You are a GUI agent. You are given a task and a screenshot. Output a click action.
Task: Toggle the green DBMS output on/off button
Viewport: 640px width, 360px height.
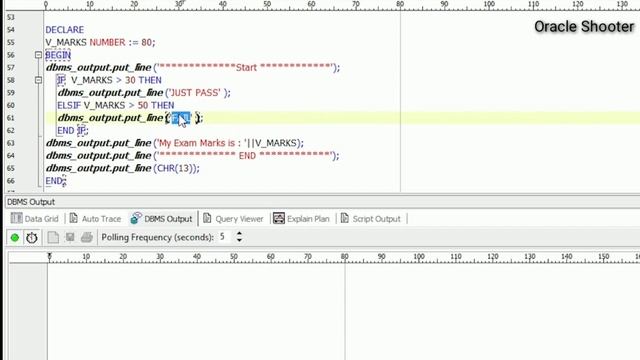point(15,238)
